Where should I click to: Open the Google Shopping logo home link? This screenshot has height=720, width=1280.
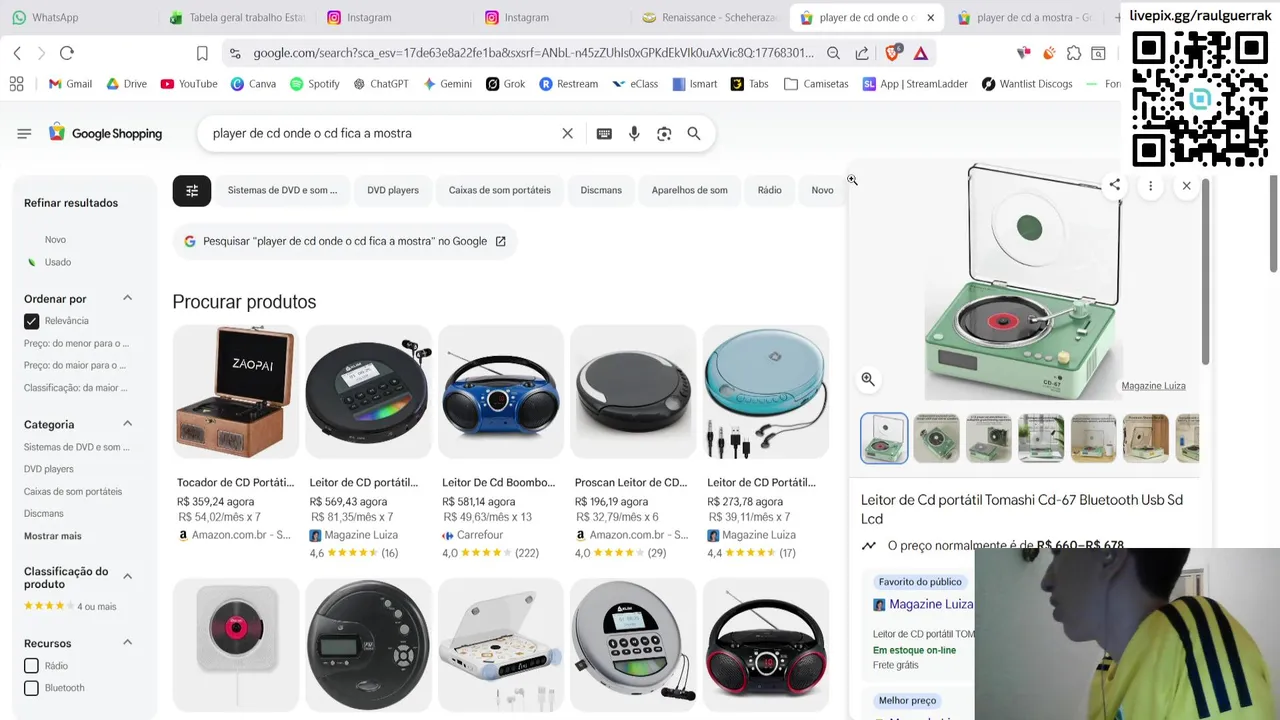click(x=105, y=133)
